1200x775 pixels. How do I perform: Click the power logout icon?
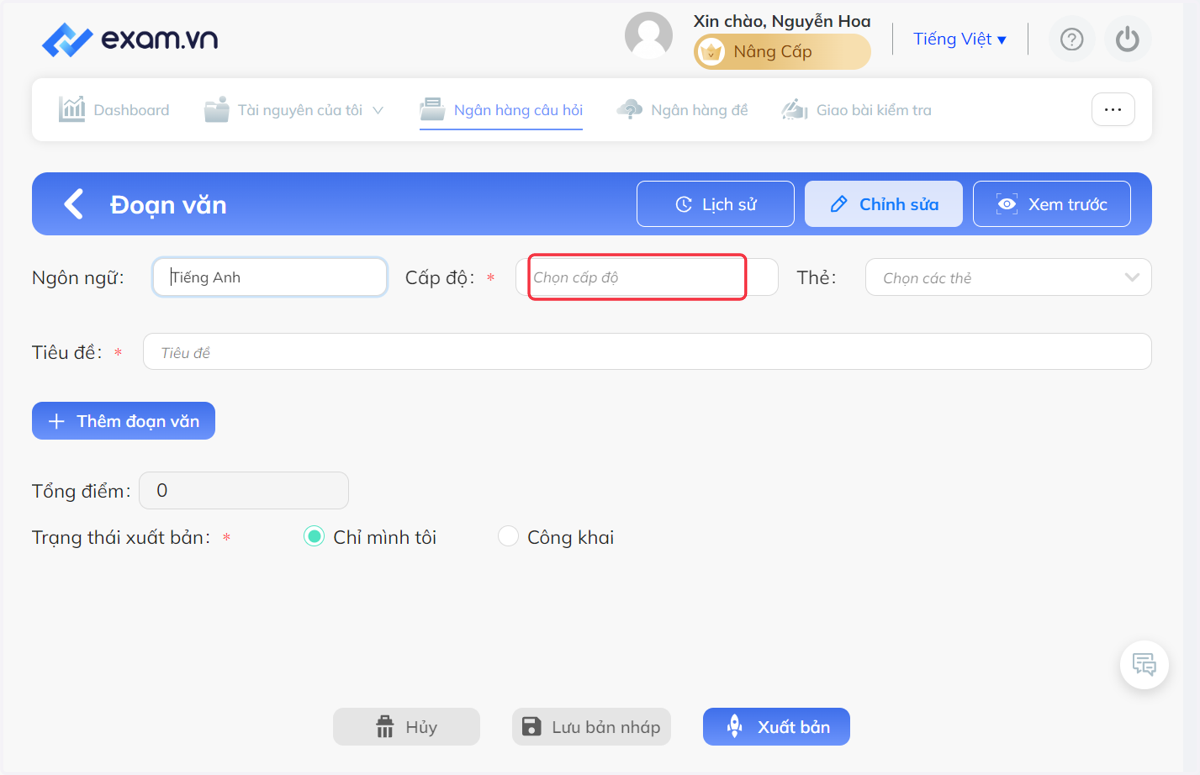tap(1128, 39)
